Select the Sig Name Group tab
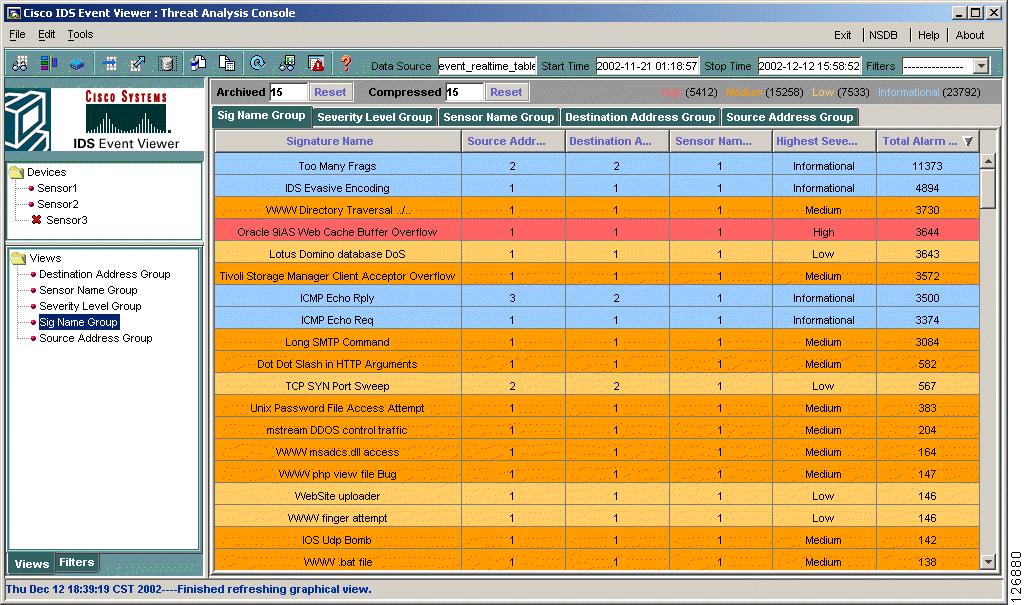 [x=261, y=116]
